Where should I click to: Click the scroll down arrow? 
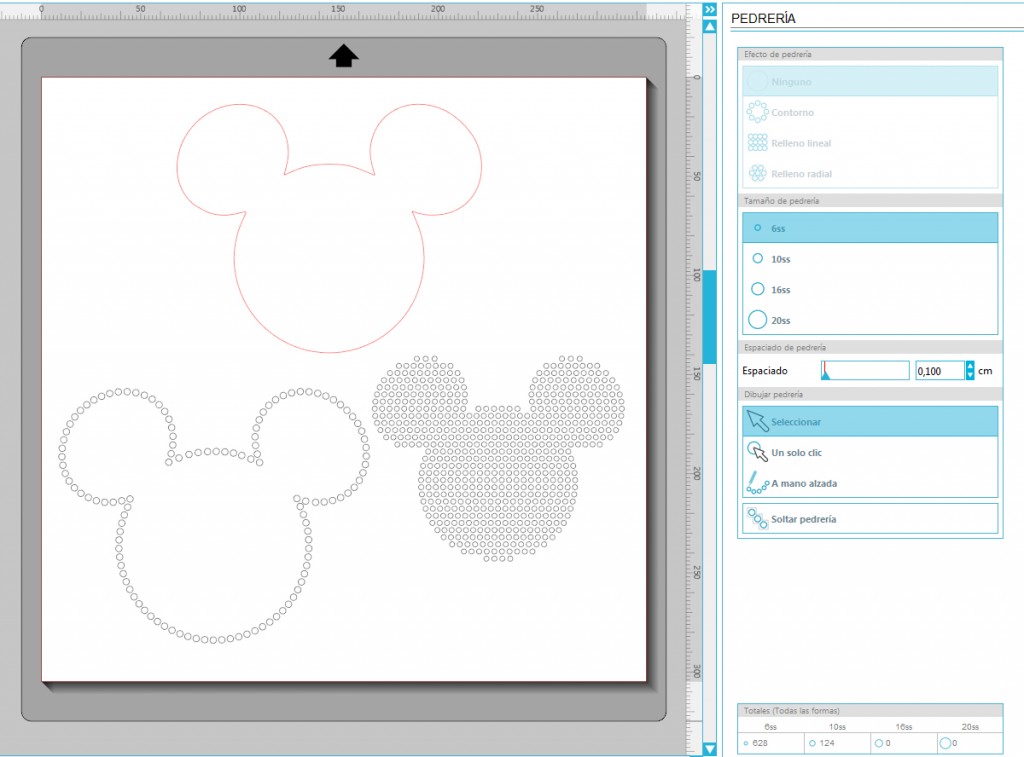pos(710,749)
